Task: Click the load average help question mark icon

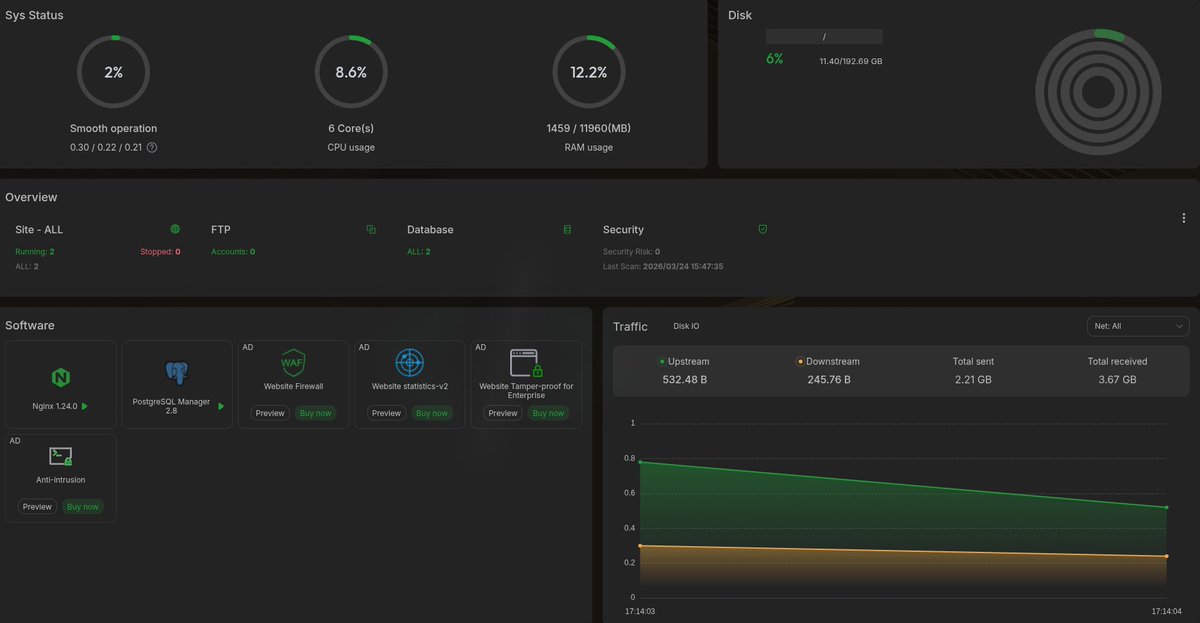Action: point(152,147)
